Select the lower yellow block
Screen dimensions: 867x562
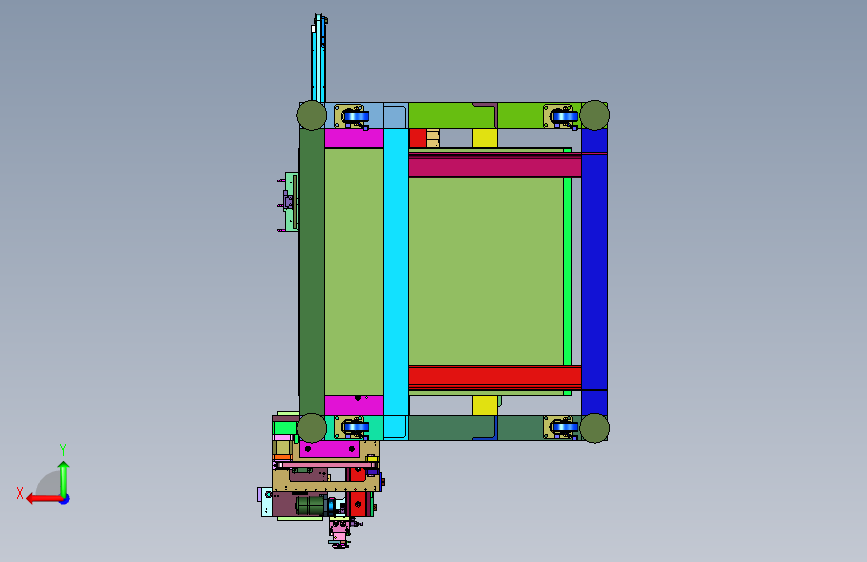coord(485,405)
